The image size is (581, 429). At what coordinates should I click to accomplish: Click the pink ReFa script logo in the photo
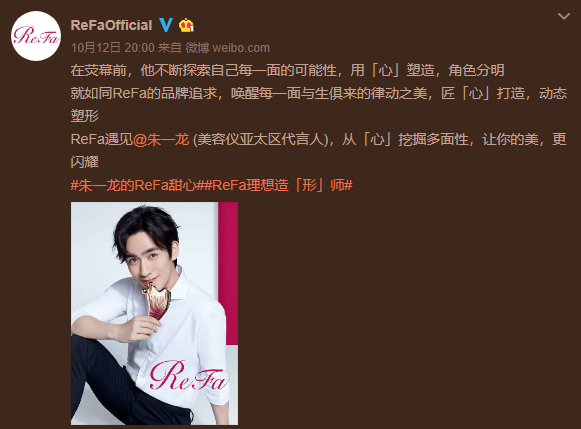click(x=188, y=376)
